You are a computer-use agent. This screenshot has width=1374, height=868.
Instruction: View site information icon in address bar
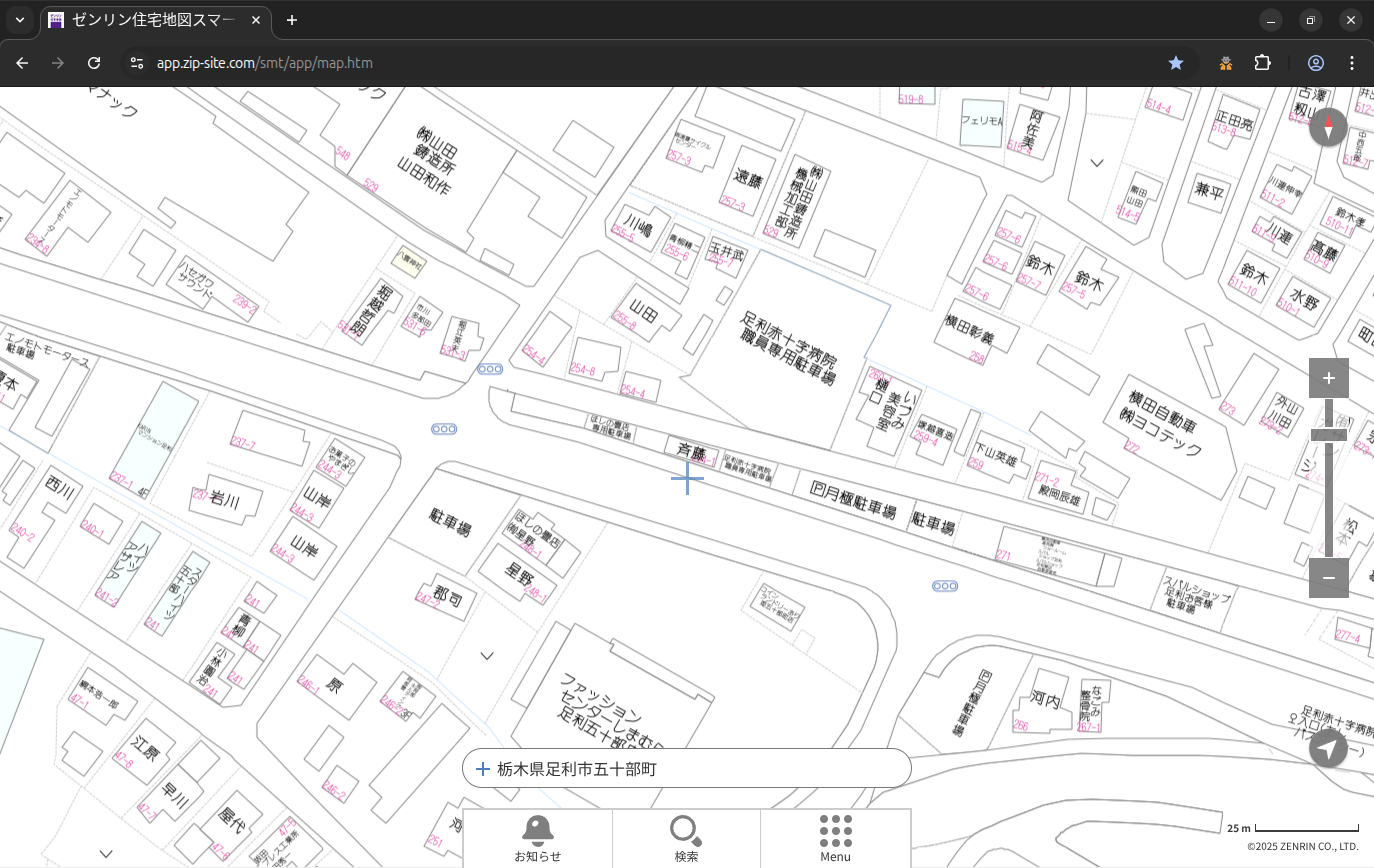(137, 63)
